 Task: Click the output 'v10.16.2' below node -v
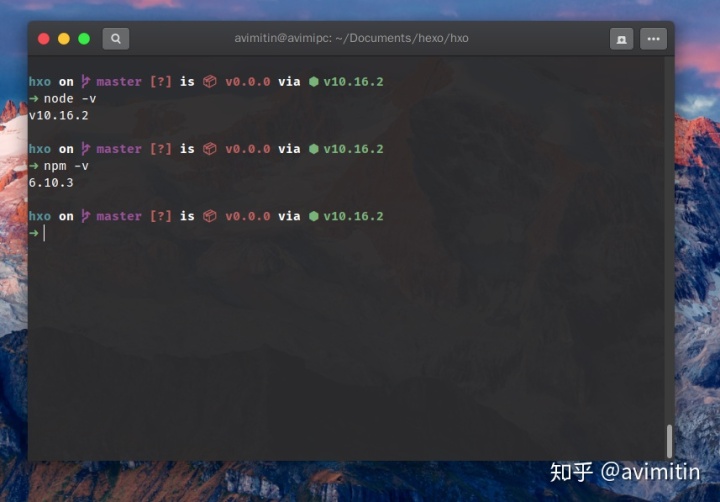coord(58,115)
